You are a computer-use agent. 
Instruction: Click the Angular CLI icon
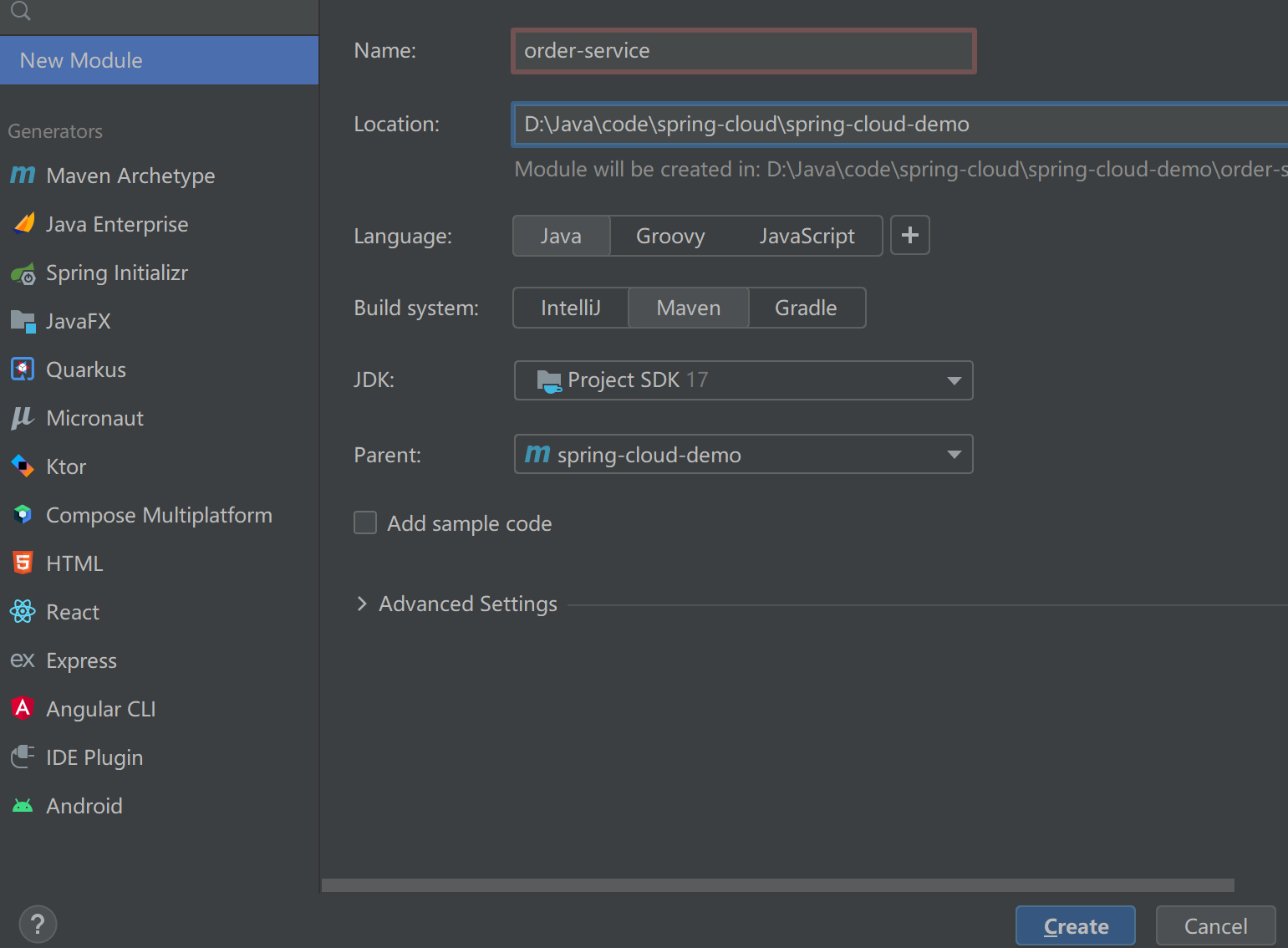click(x=23, y=708)
